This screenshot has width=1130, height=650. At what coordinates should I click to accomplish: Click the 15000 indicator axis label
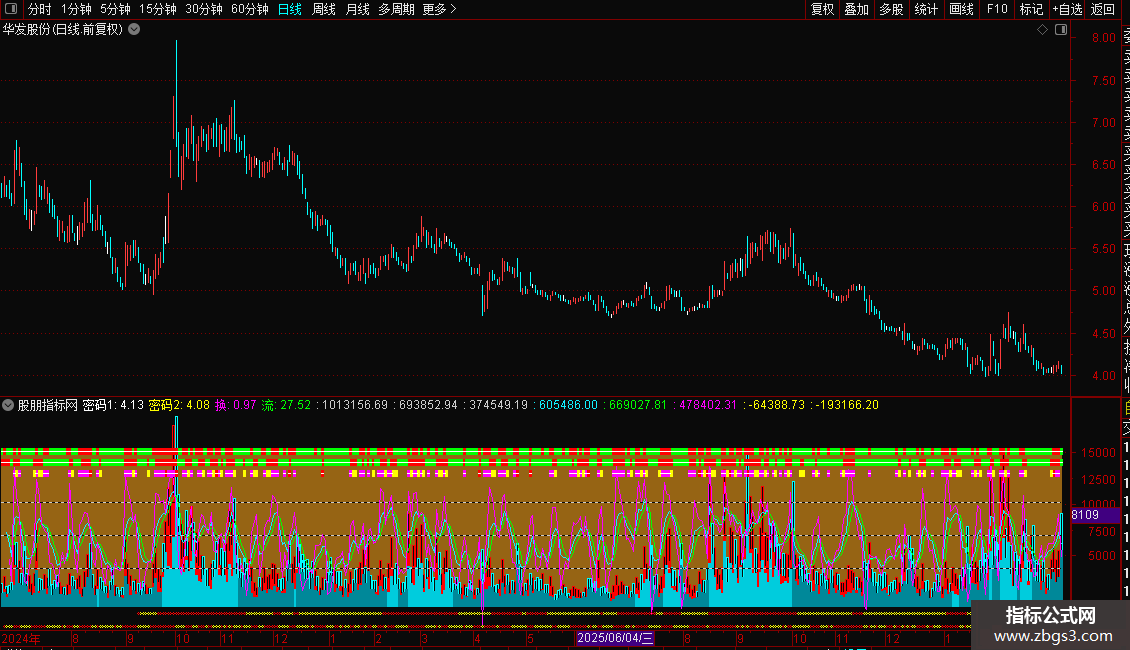tap(1098, 453)
